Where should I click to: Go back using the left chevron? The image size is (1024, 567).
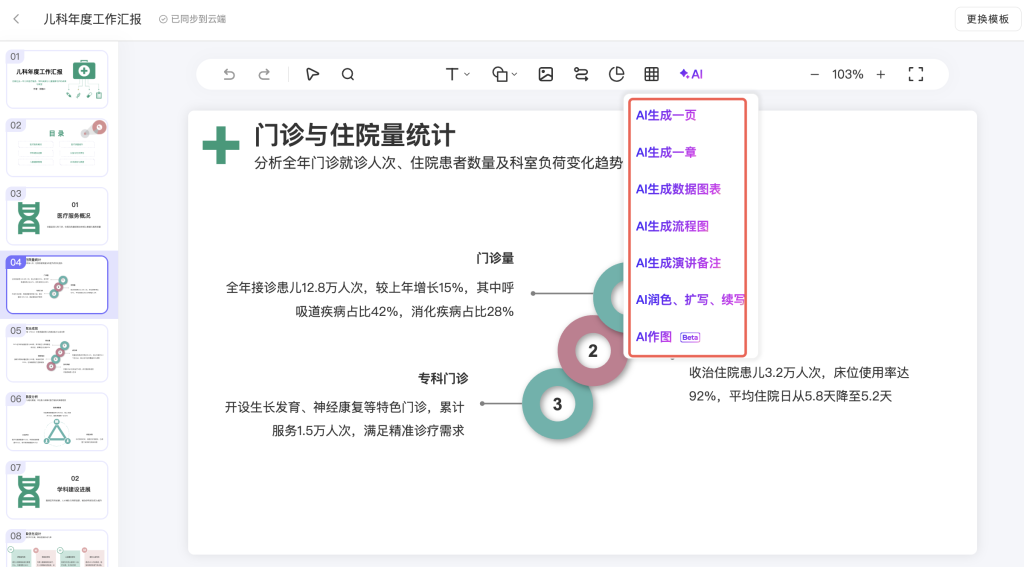(16, 19)
